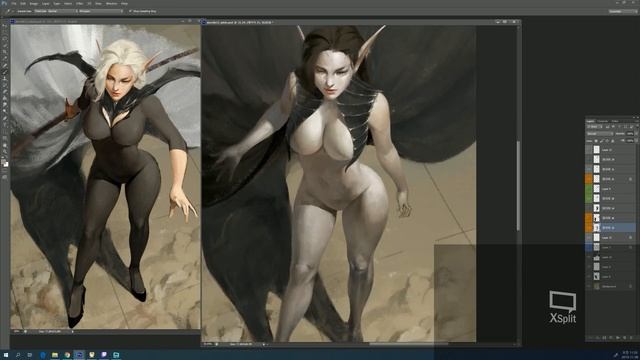Screen dimensions: 640x360
Task: Open the Window menu
Action: point(111,4)
